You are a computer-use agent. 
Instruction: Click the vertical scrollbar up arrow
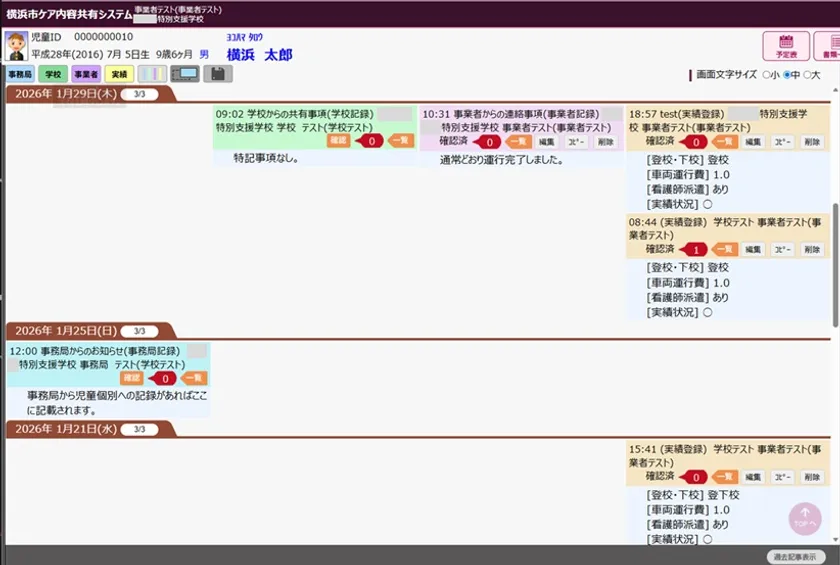coord(835,91)
